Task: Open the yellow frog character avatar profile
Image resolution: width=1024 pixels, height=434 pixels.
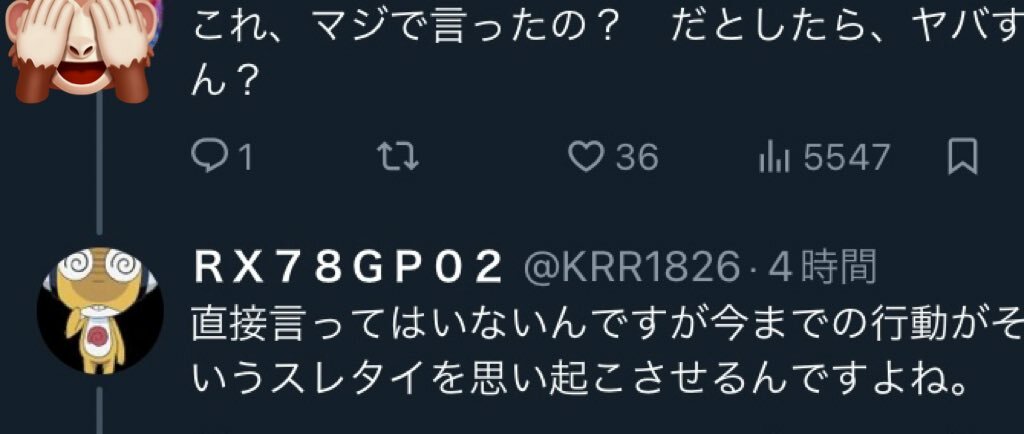Action: tap(100, 310)
